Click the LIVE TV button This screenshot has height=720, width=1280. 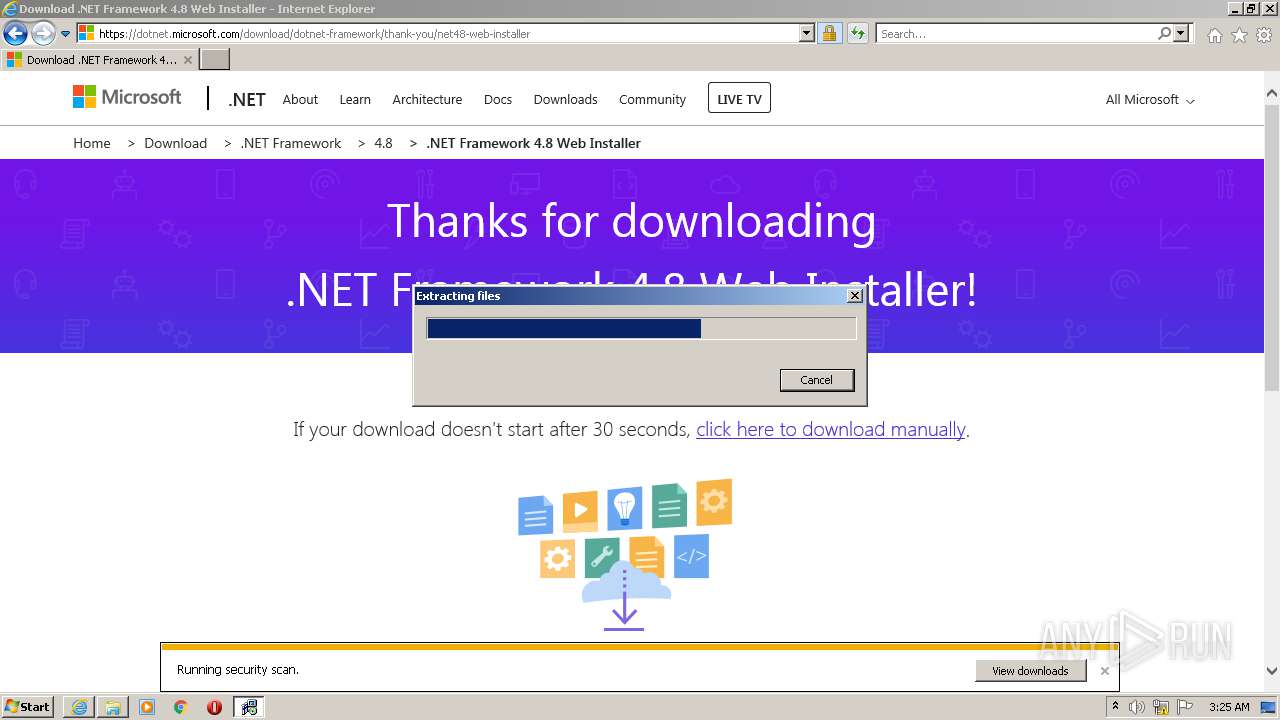point(739,98)
